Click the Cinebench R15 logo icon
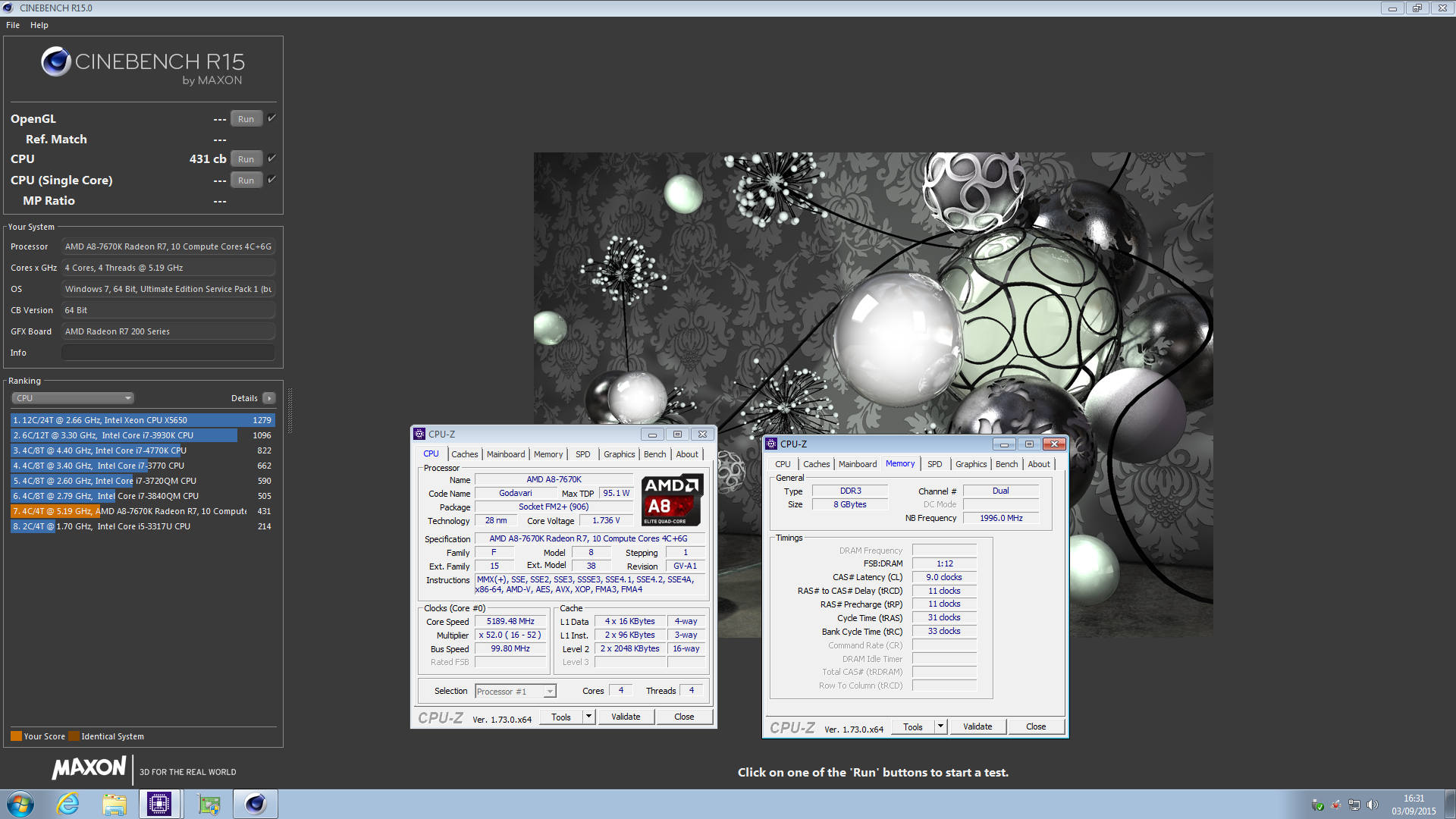Image resolution: width=1456 pixels, height=819 pixels. point(56,61)
